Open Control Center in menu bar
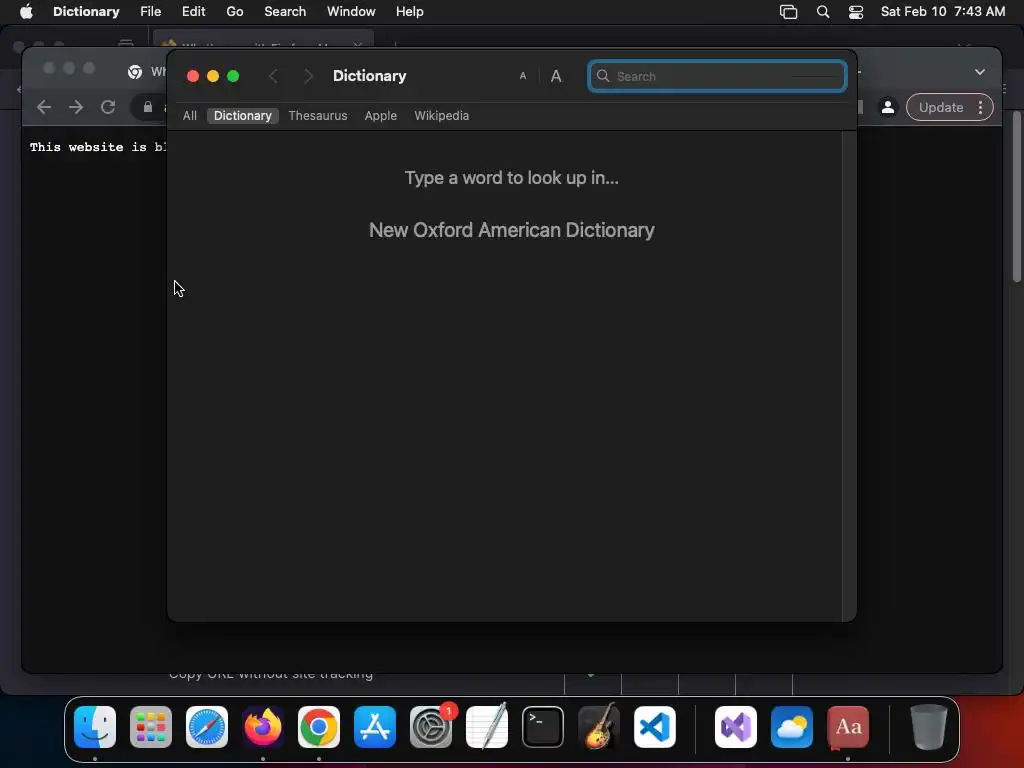Screen dimensions: 1024x768 856,12
